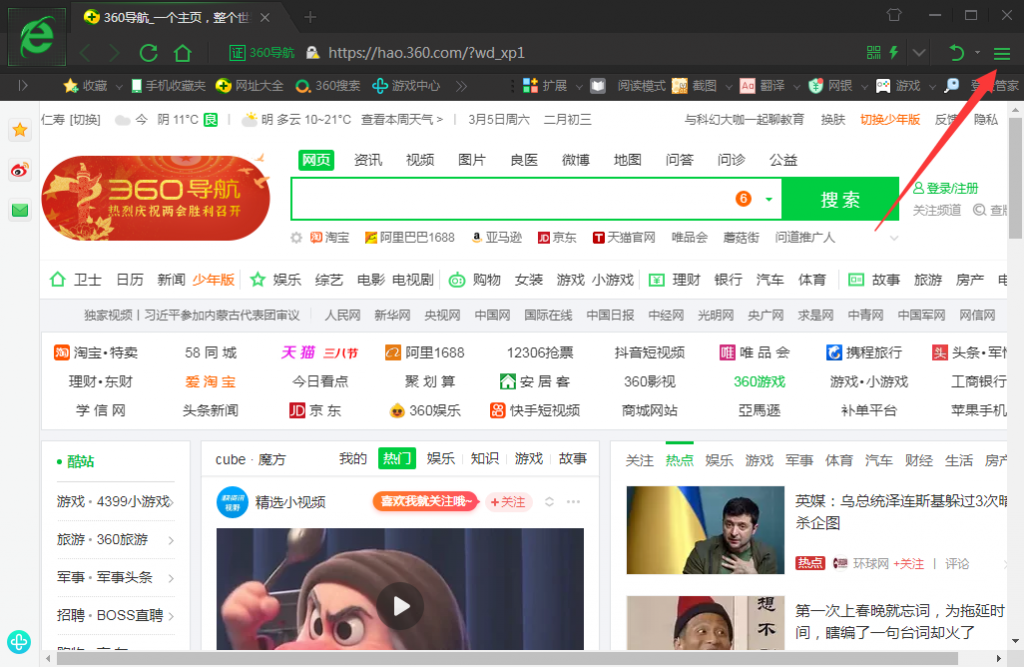Screen dimensions: 1024x667
Task: Open the 京东 quick link under search
Action: [557, 238]
